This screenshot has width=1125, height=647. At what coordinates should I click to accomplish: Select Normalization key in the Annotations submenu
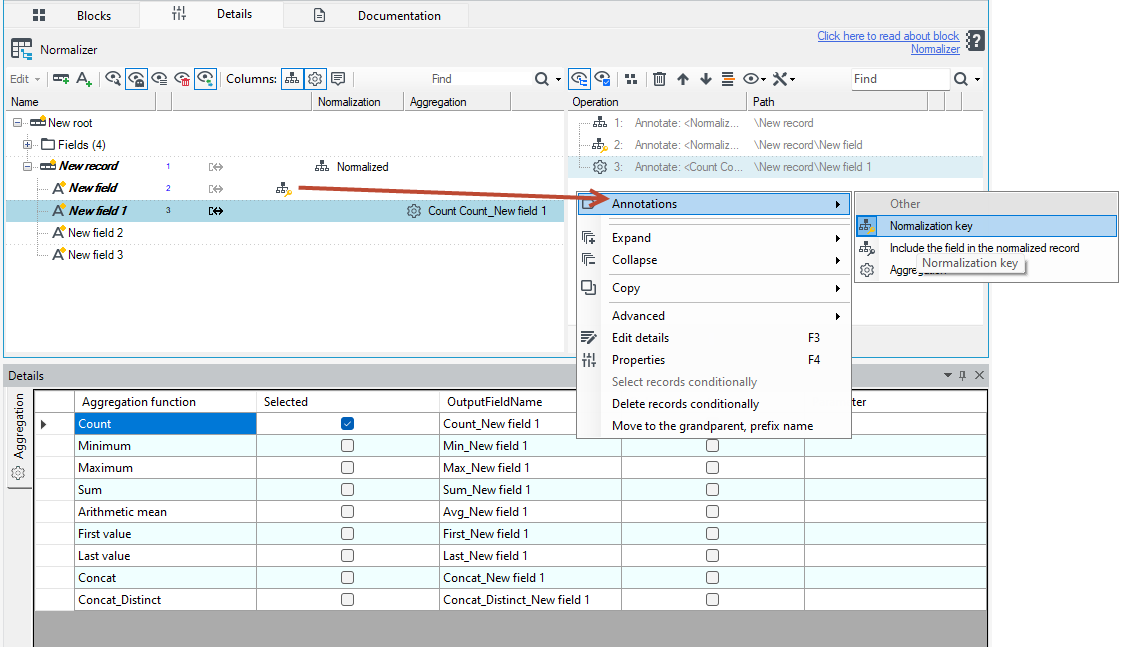tap(987, 226)
